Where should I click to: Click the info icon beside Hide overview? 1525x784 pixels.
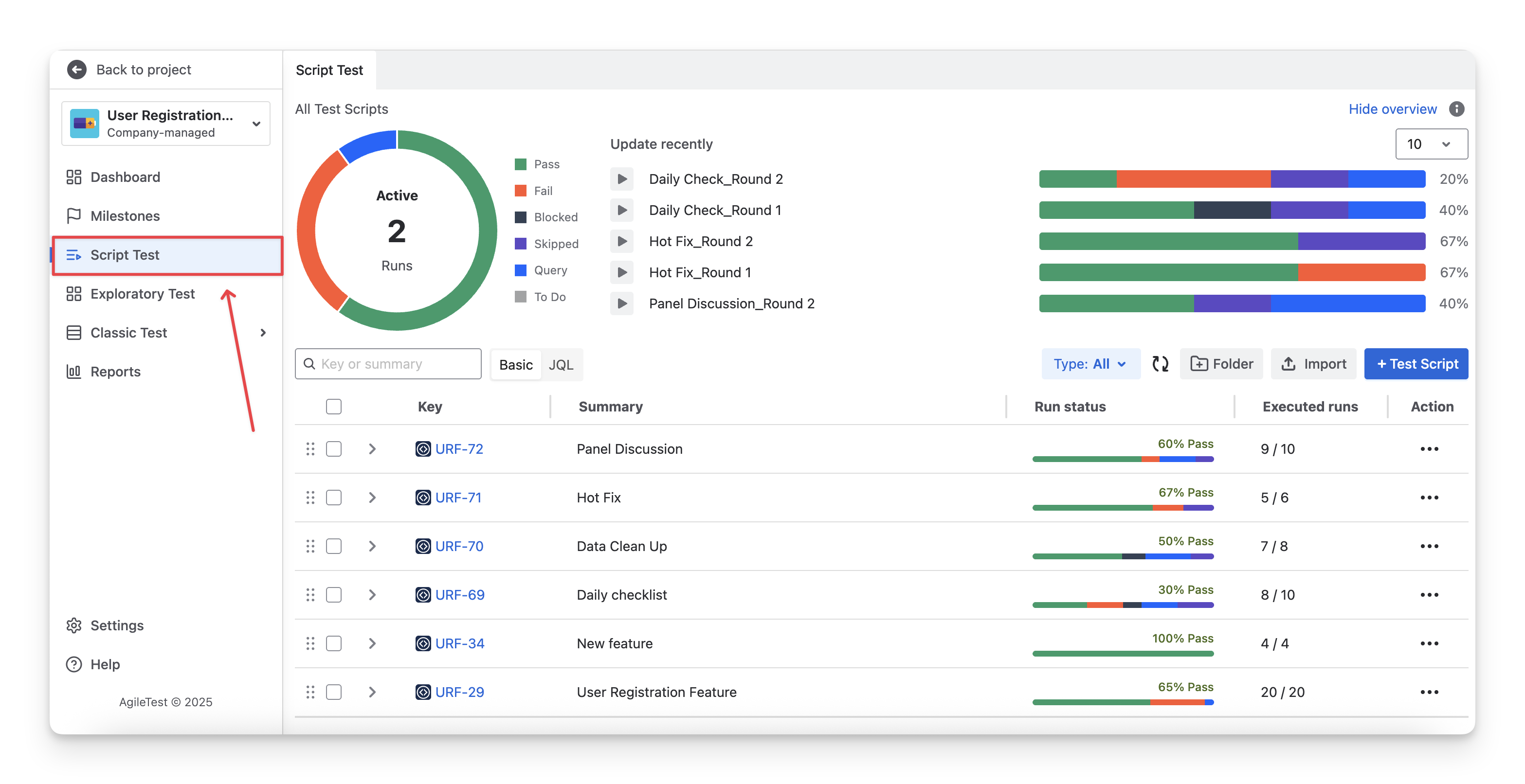tap(1456, 109)
